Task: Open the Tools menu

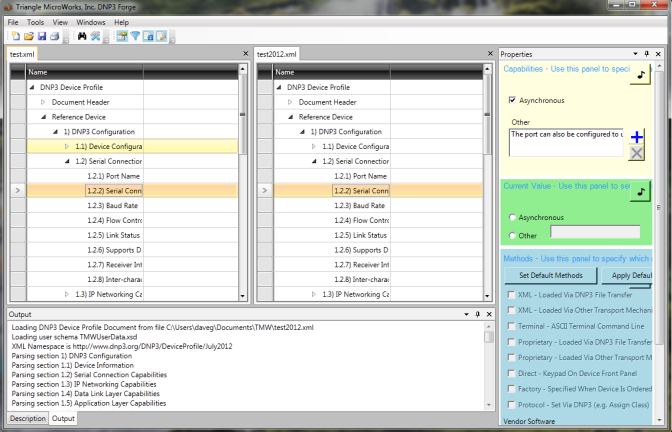Action: click(35, 21)
